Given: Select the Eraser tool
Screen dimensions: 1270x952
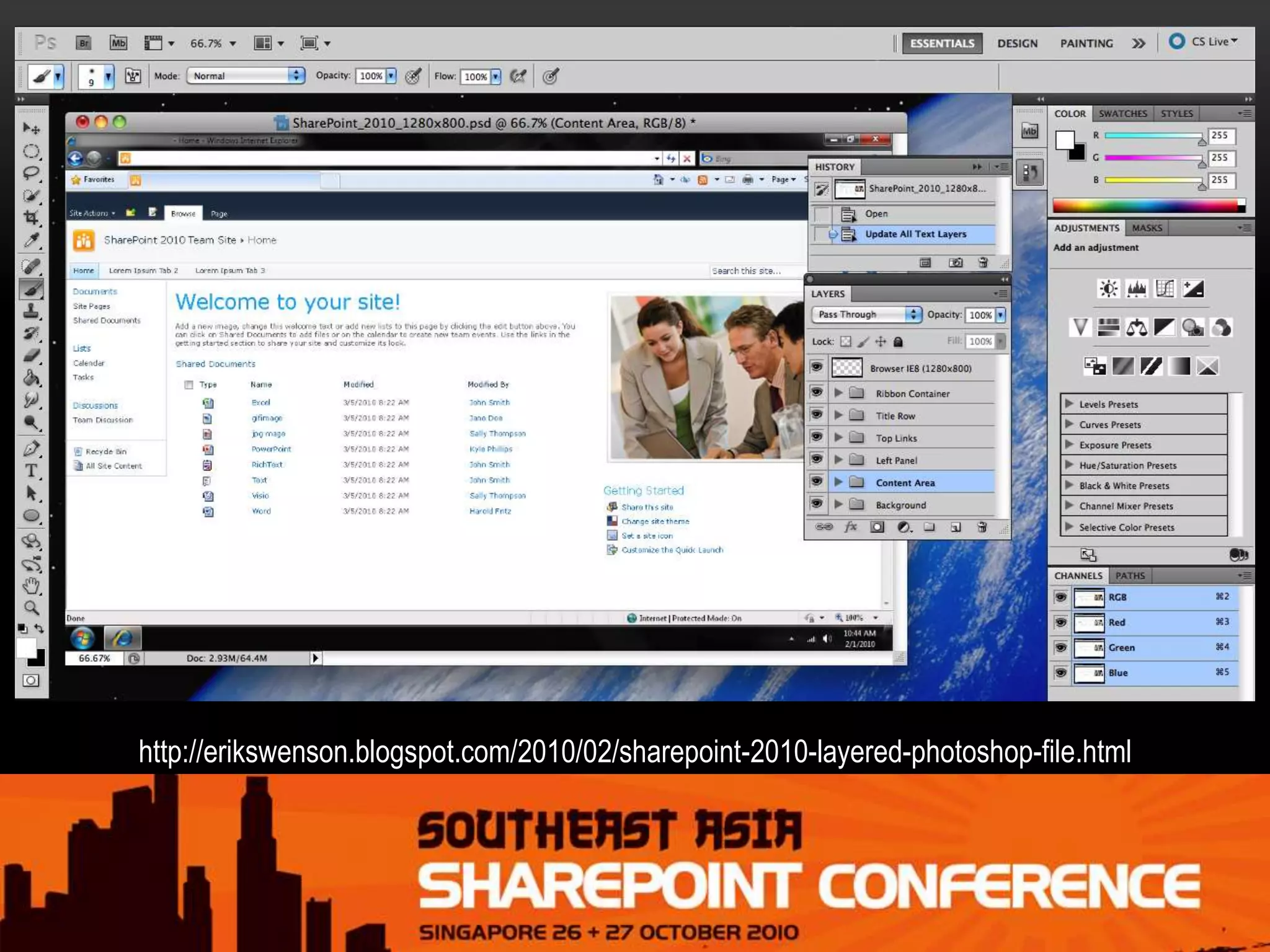Looking at the screenshot, I should pos(31,356).
